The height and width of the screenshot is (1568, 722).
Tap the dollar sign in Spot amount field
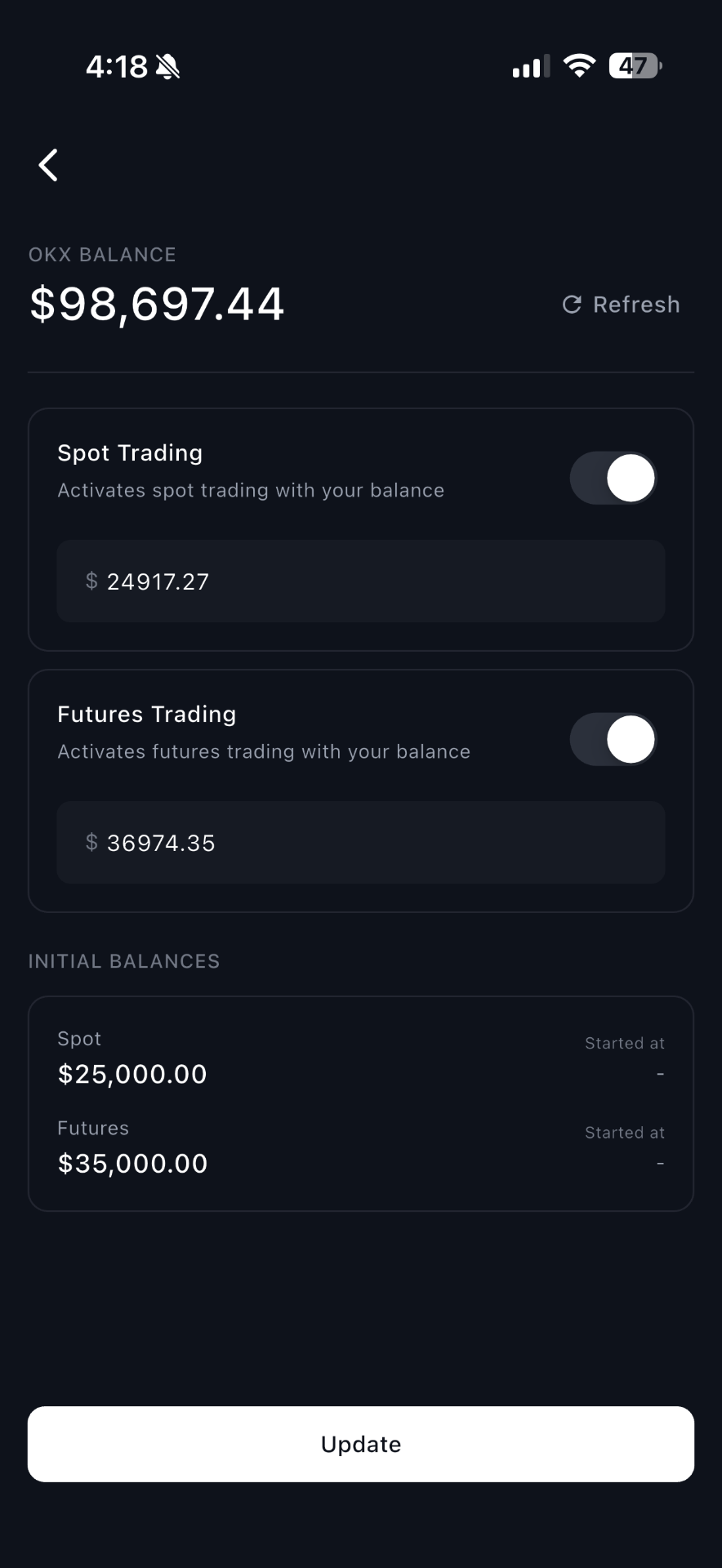[x=91, y=581]
